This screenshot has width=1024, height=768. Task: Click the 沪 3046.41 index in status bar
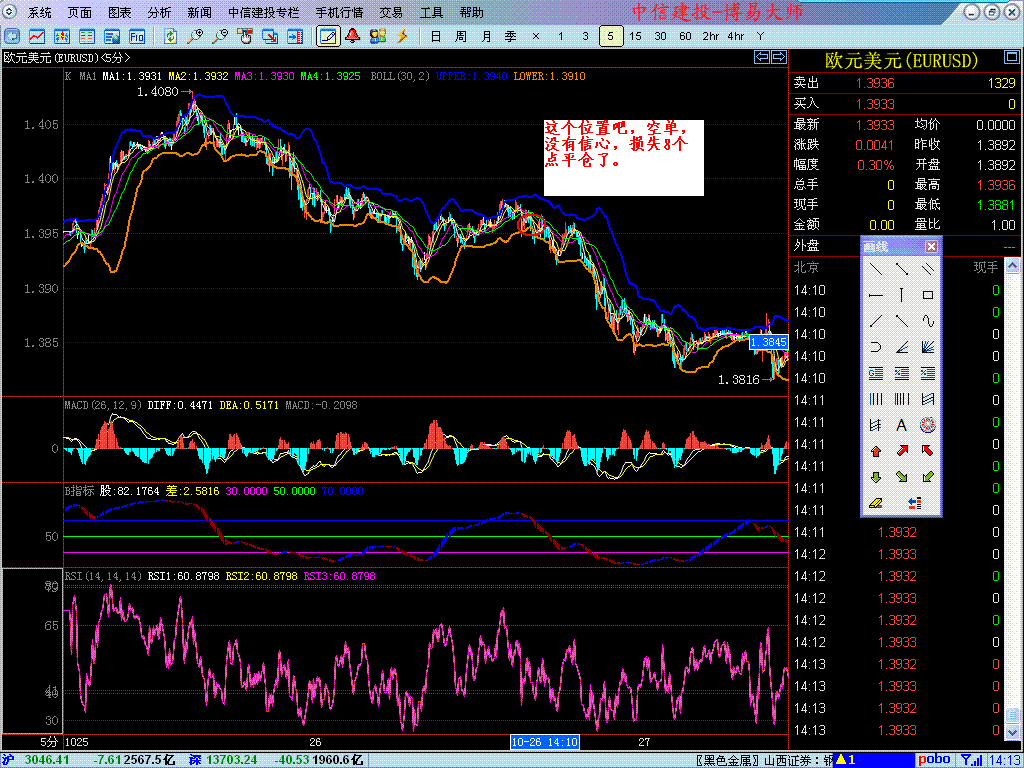(34, 760)
